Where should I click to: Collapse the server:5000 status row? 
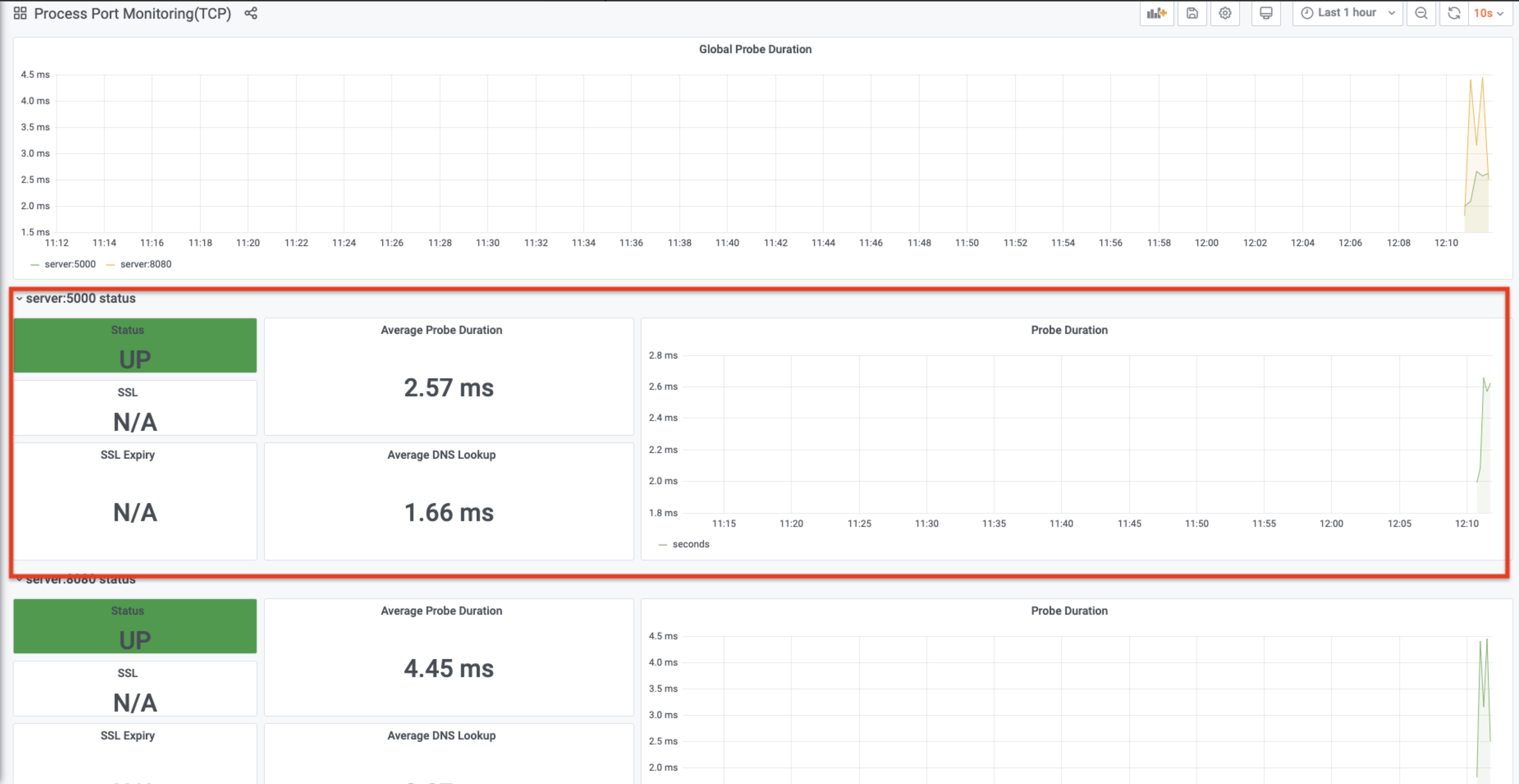[80, 298]
